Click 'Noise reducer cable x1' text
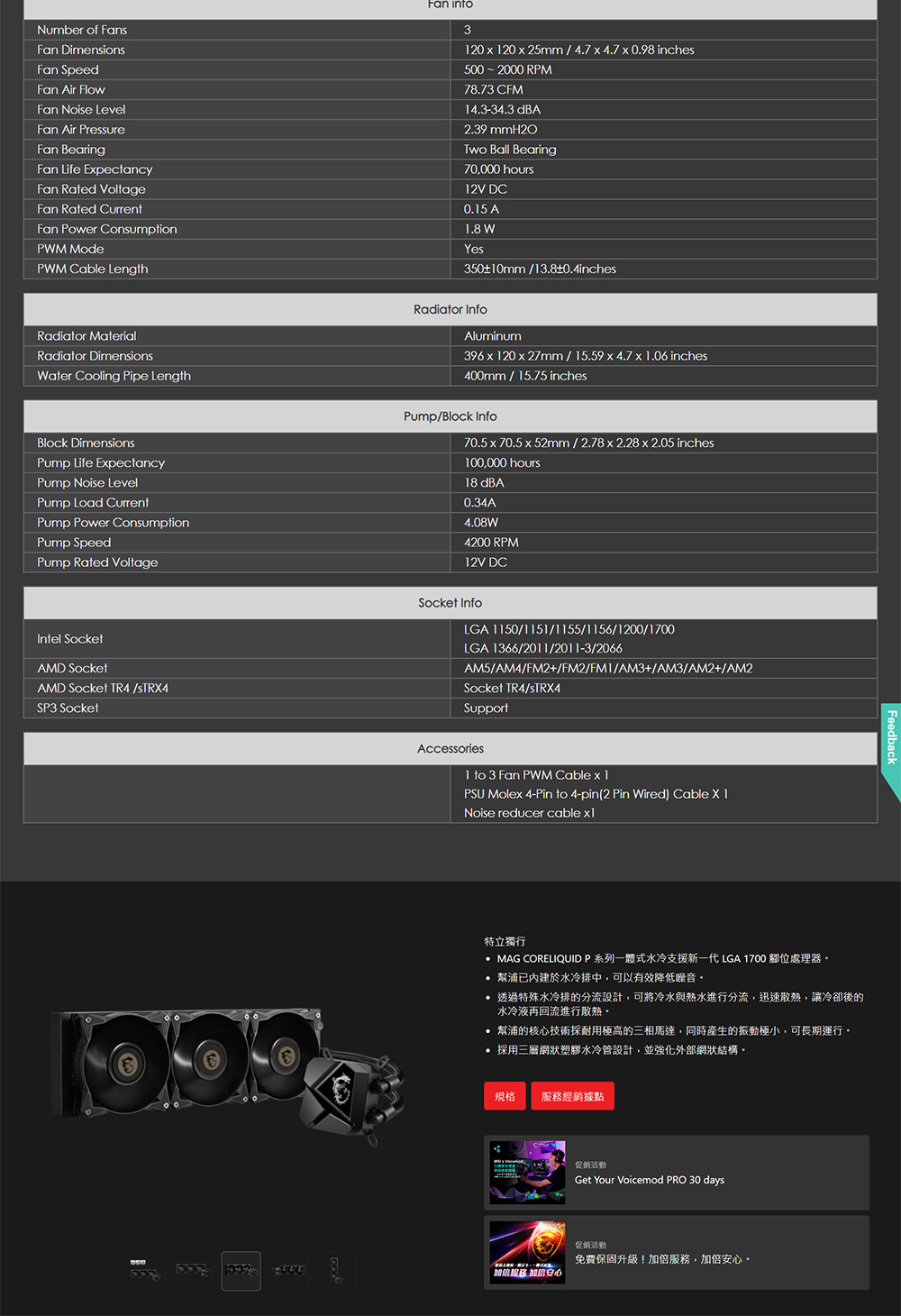901x1316 pixels. pos(530,812)
